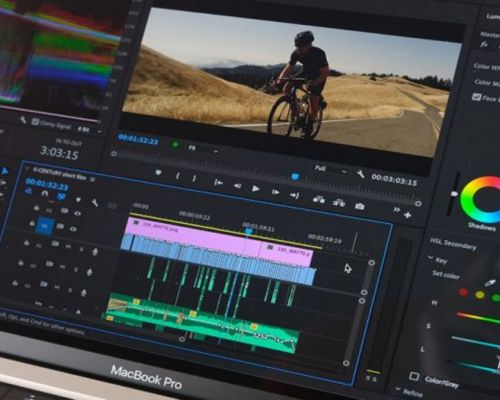This screenshot has width=500, height=400.
Task: Click the timeline panel playhead timecode 00:01:52:23
Action: point(47,184)
